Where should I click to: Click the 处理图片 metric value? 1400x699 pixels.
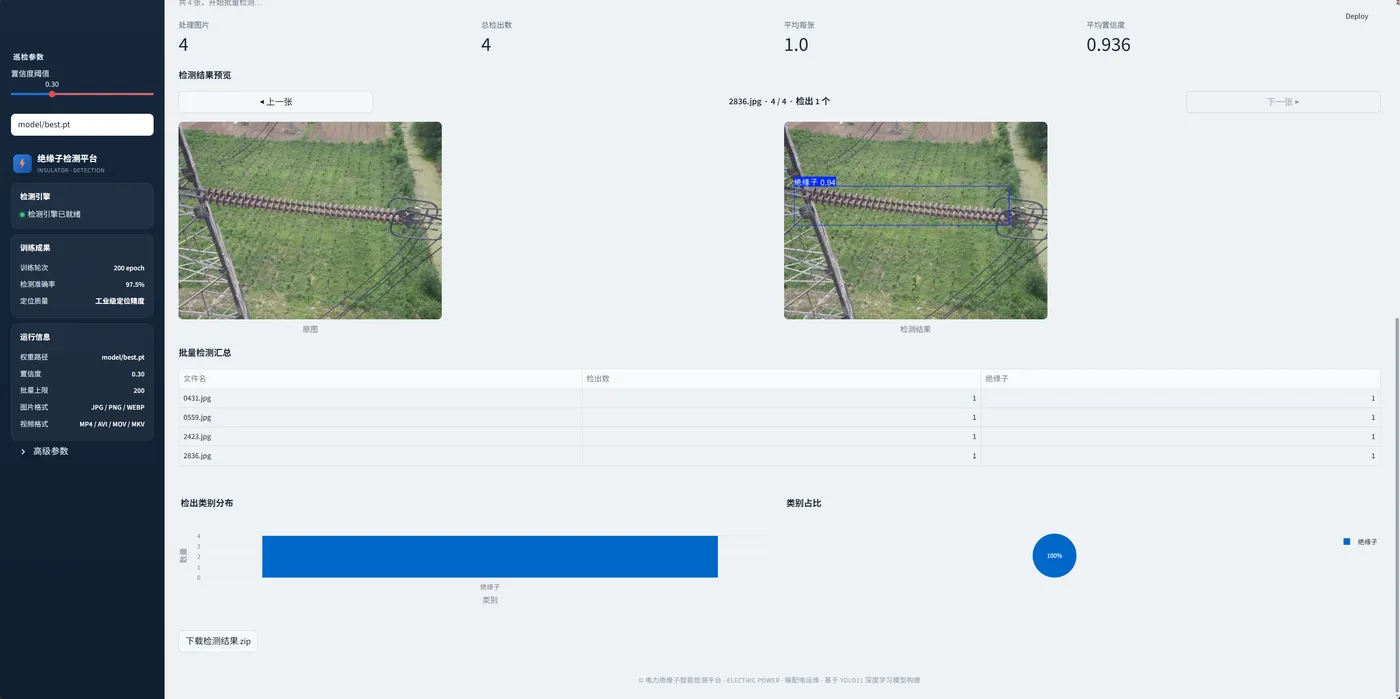click(x=183, y=45)
